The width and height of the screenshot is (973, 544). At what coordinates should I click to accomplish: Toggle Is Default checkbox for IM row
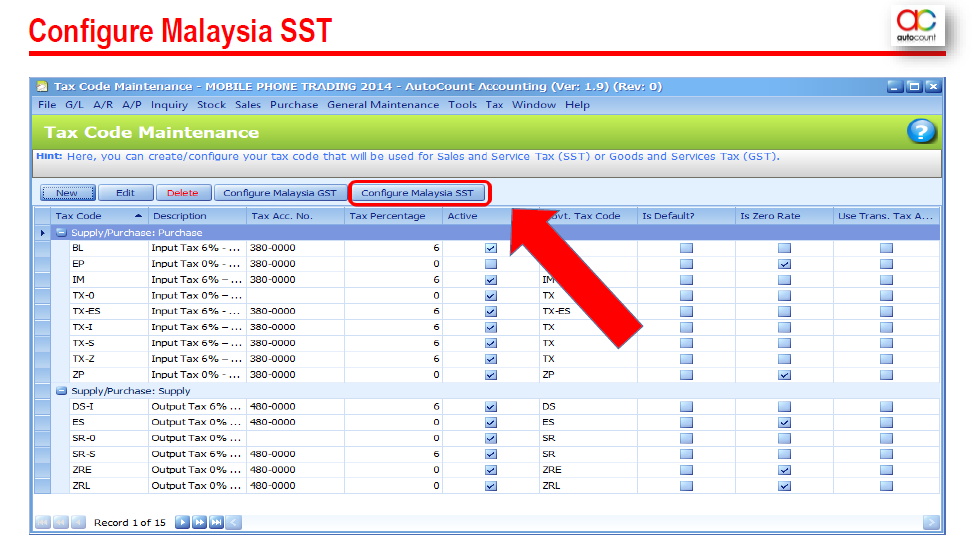tap(686, 280)
